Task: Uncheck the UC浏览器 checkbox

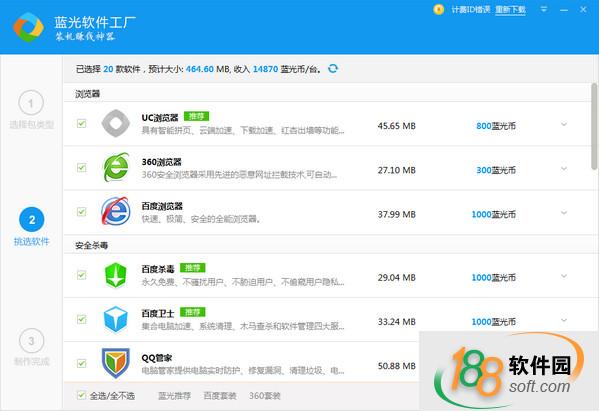Action: coord(81,123)
